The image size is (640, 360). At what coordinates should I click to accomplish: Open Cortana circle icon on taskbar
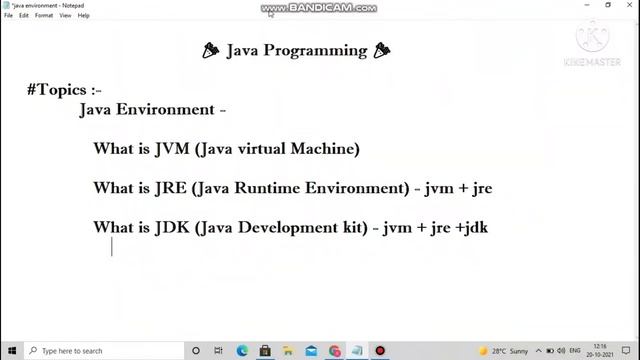(196, 351)
